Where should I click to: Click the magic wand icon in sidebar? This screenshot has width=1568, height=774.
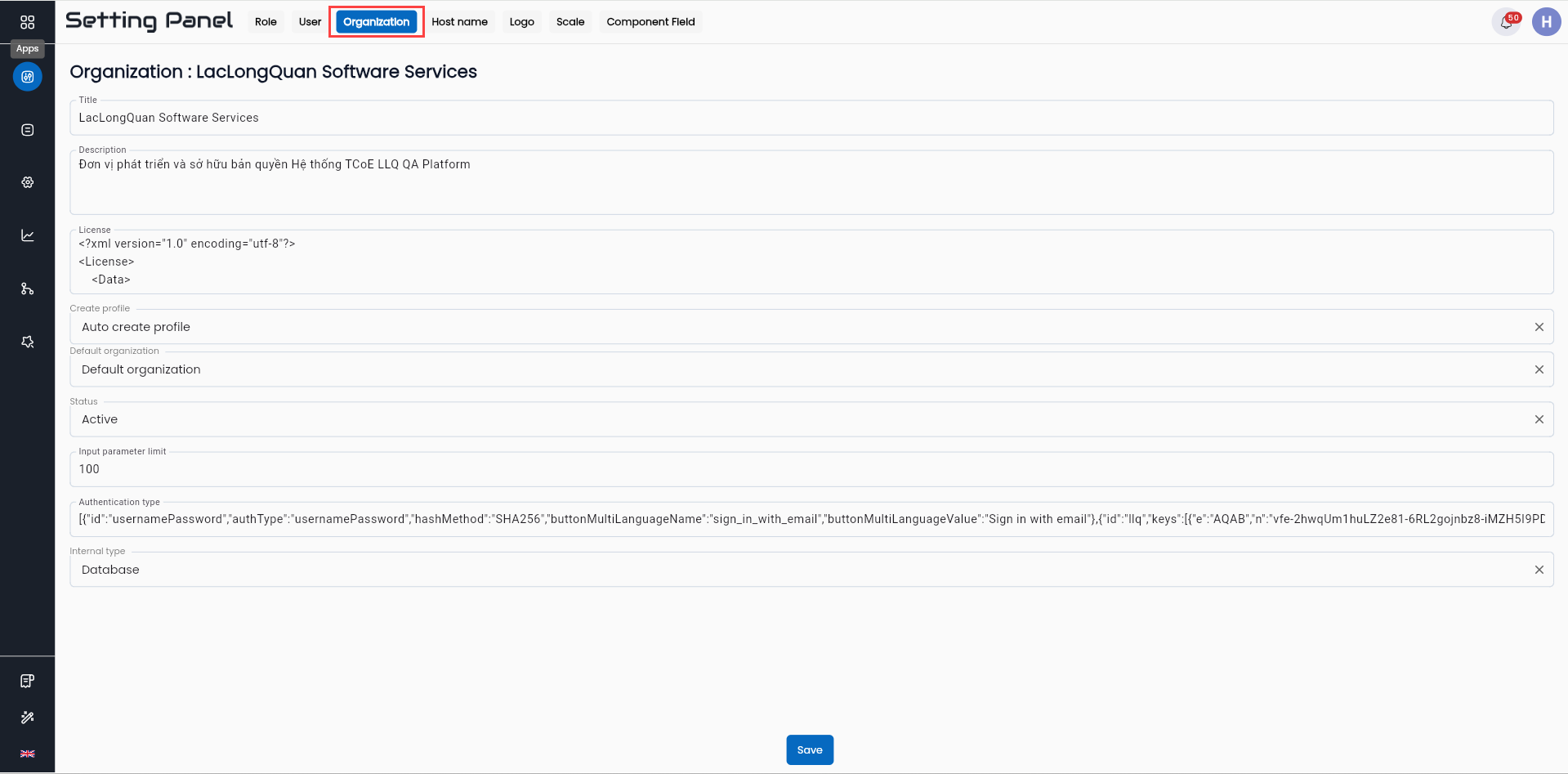coord(27,718)
